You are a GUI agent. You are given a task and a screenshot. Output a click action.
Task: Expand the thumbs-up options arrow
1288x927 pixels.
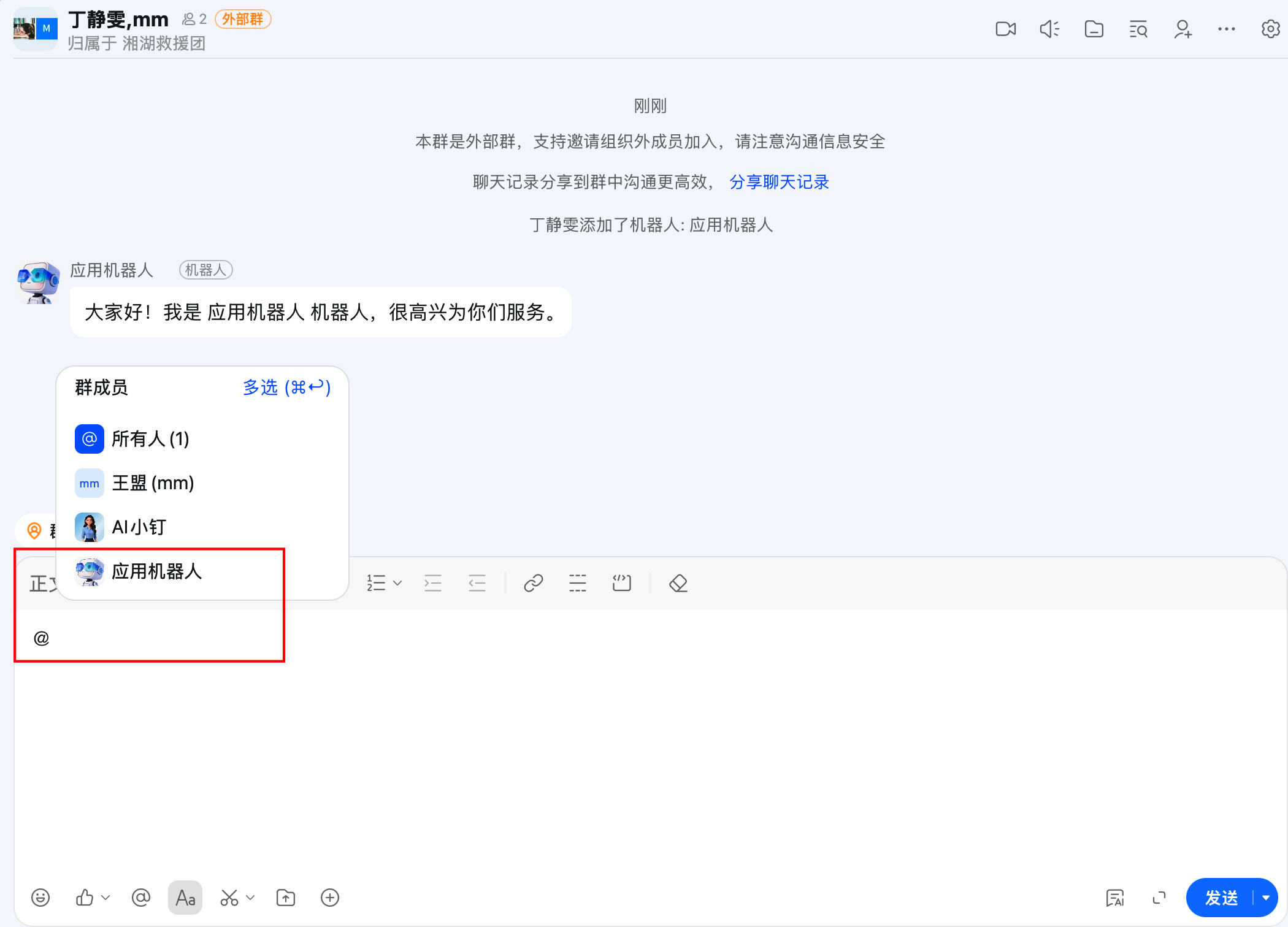point(105,898)
